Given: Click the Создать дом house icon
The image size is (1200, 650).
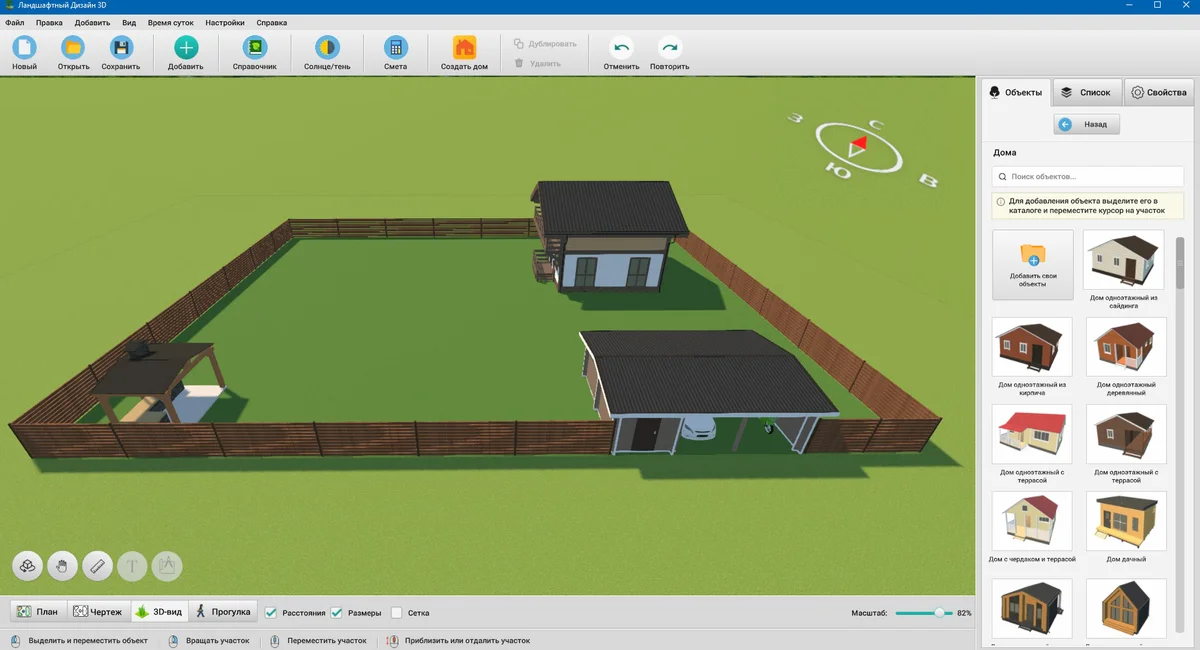Looking at the screenshot, I should tap(465, 47).
